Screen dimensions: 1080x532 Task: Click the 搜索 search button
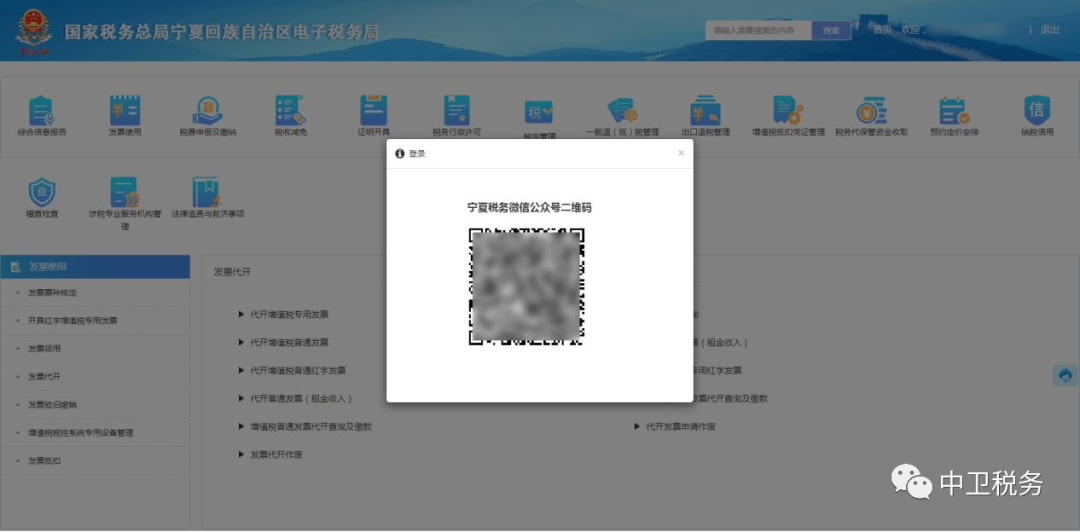pos(831,30)
